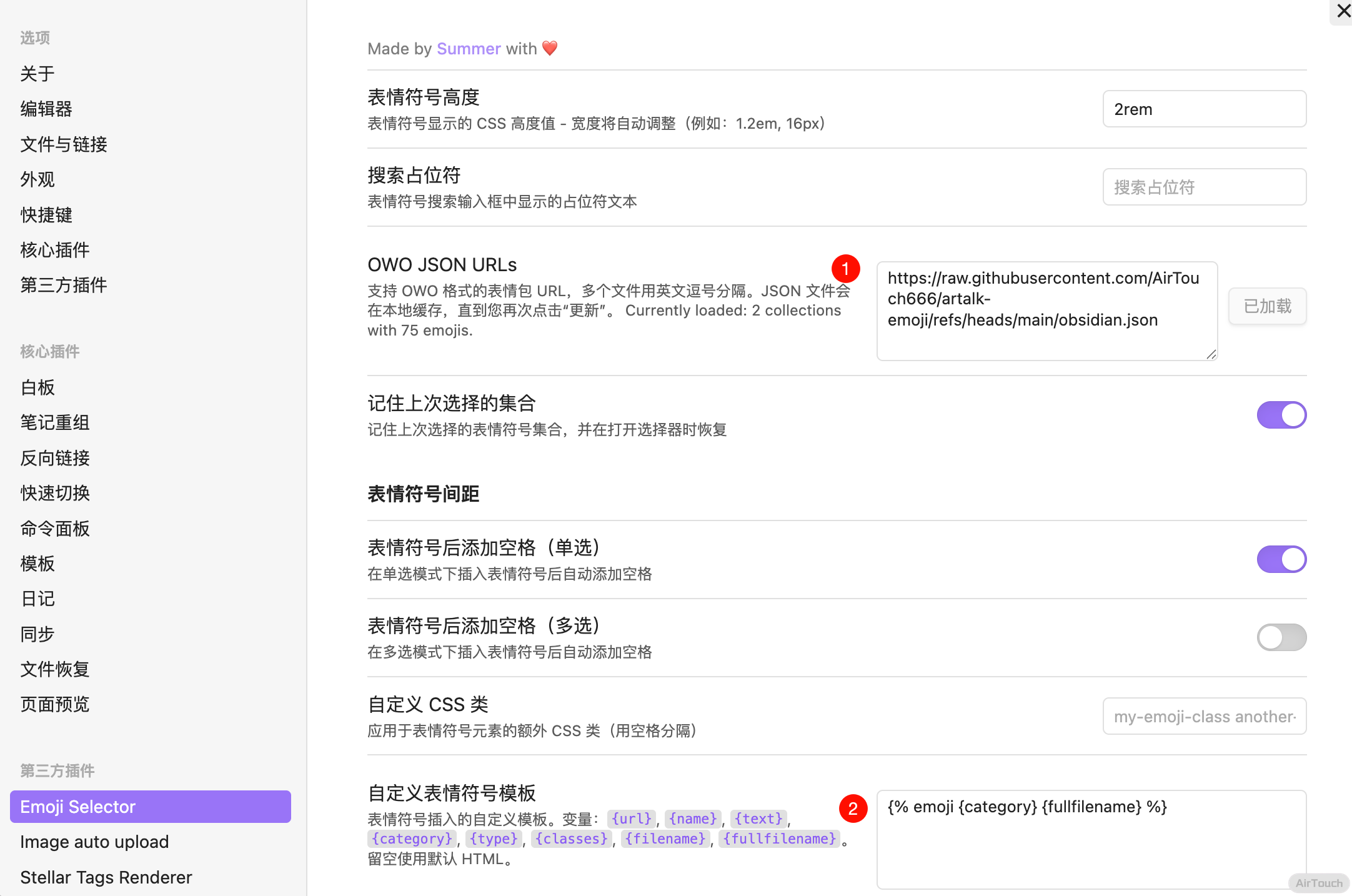The image size is (1352, 896).
Task: Open 第三方插件 options page
Action: 63,285
